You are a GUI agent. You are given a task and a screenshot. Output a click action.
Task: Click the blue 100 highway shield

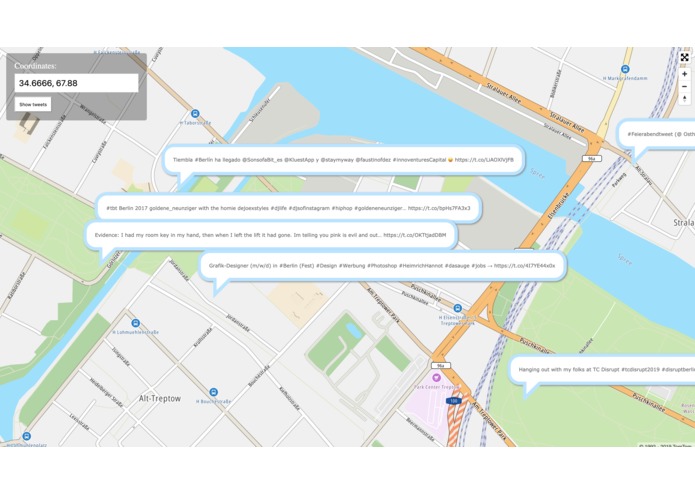tap(453, 401)
